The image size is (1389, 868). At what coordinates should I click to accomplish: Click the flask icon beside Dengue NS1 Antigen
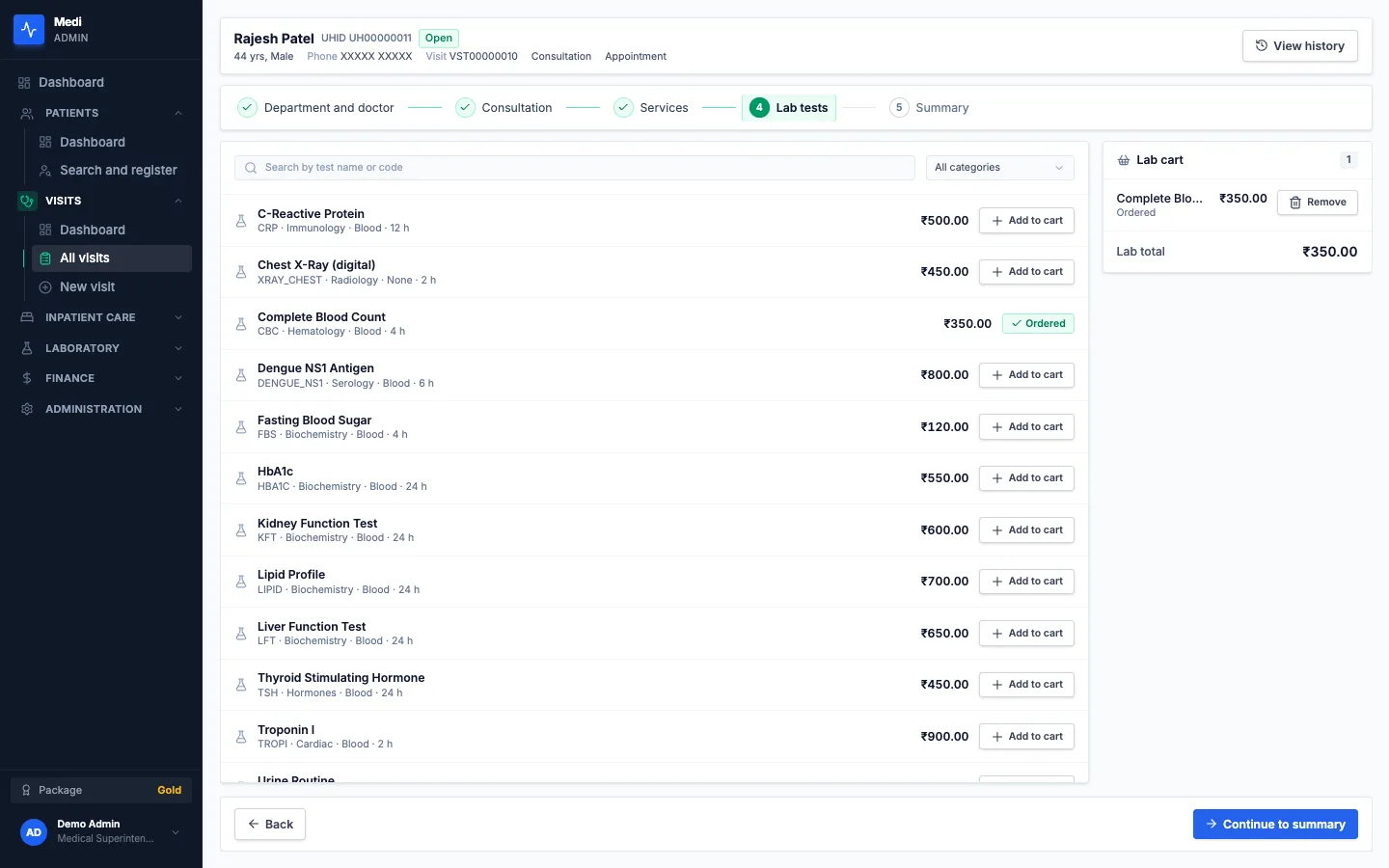tap(241, 375)
